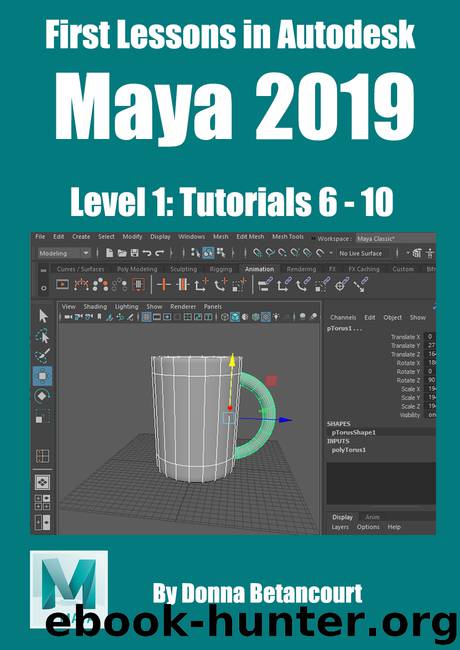
Task: Toggle wireframe on shaded in viewport
Action: [x=256, y=317]
